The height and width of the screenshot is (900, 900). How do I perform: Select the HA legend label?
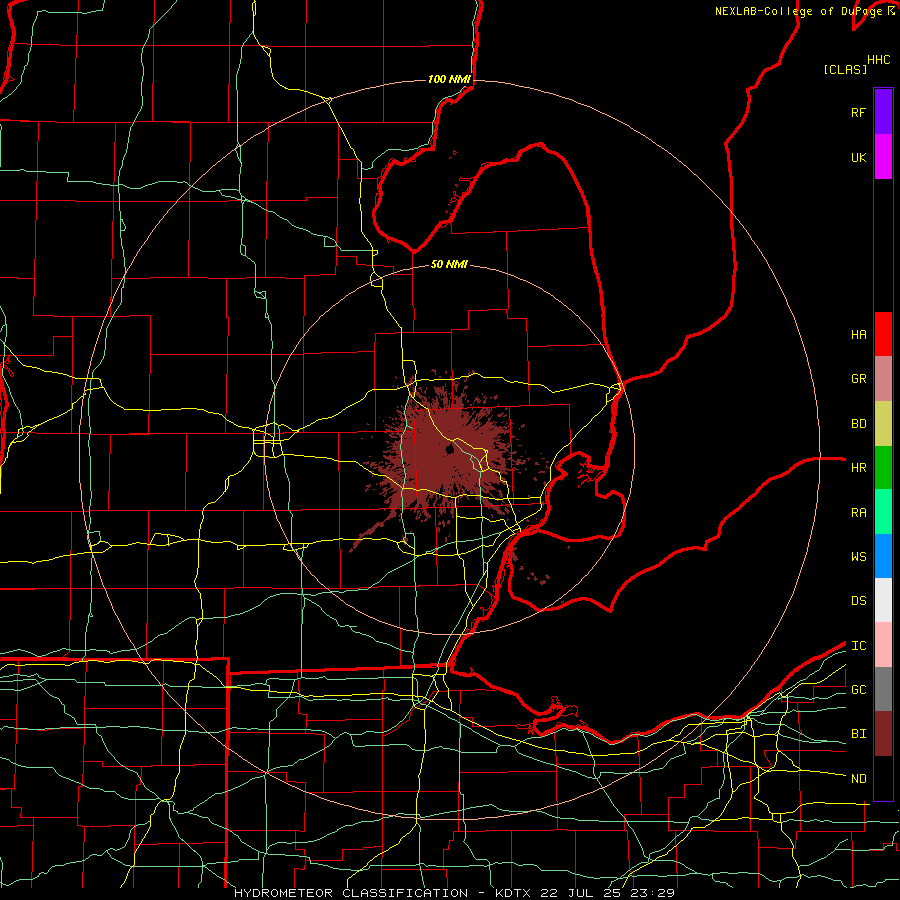click(858, 335)
